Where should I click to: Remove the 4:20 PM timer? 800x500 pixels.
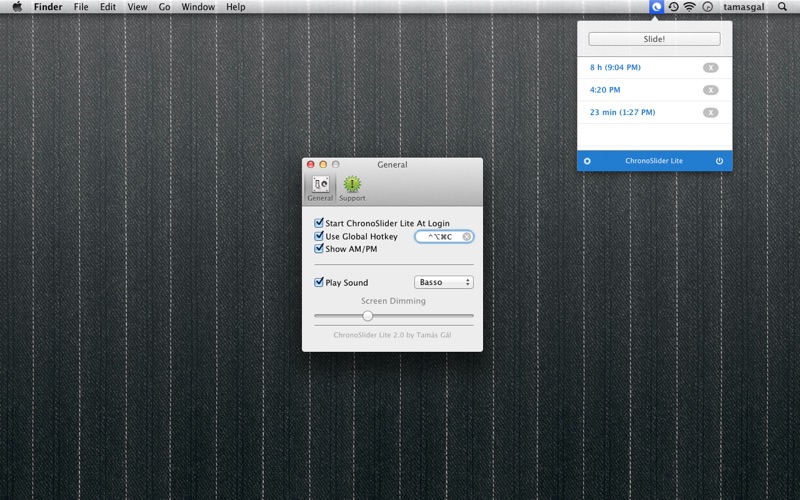click(x=710, y=90)
